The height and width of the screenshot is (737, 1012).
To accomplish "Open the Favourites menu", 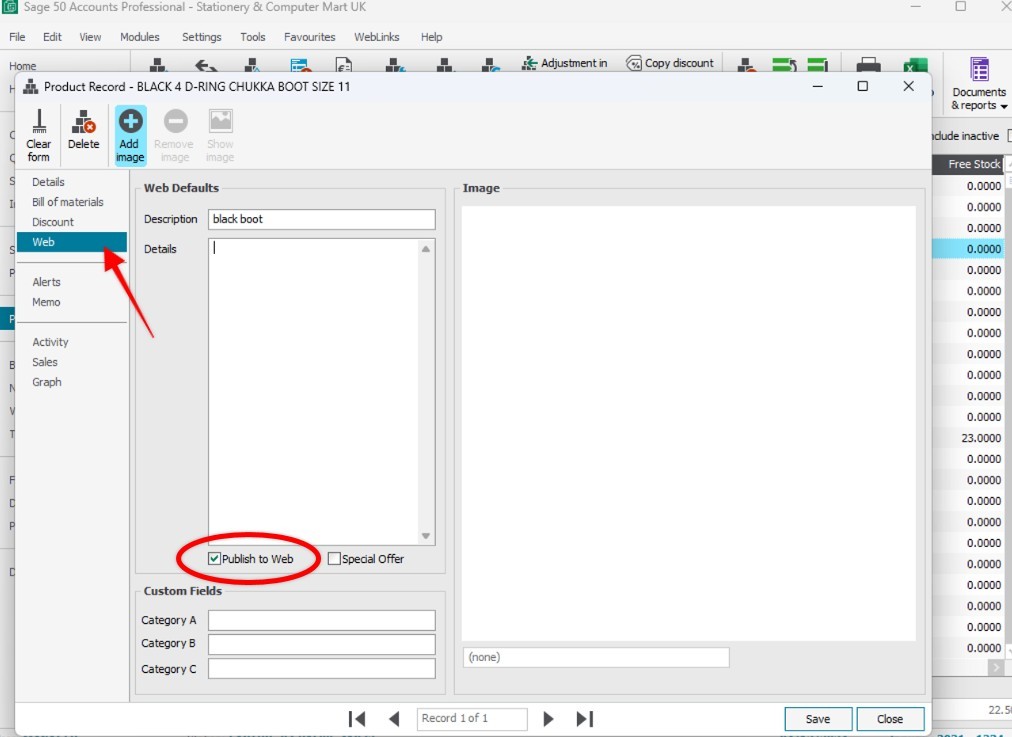I will pyautogui.click(x=309, y=37).
